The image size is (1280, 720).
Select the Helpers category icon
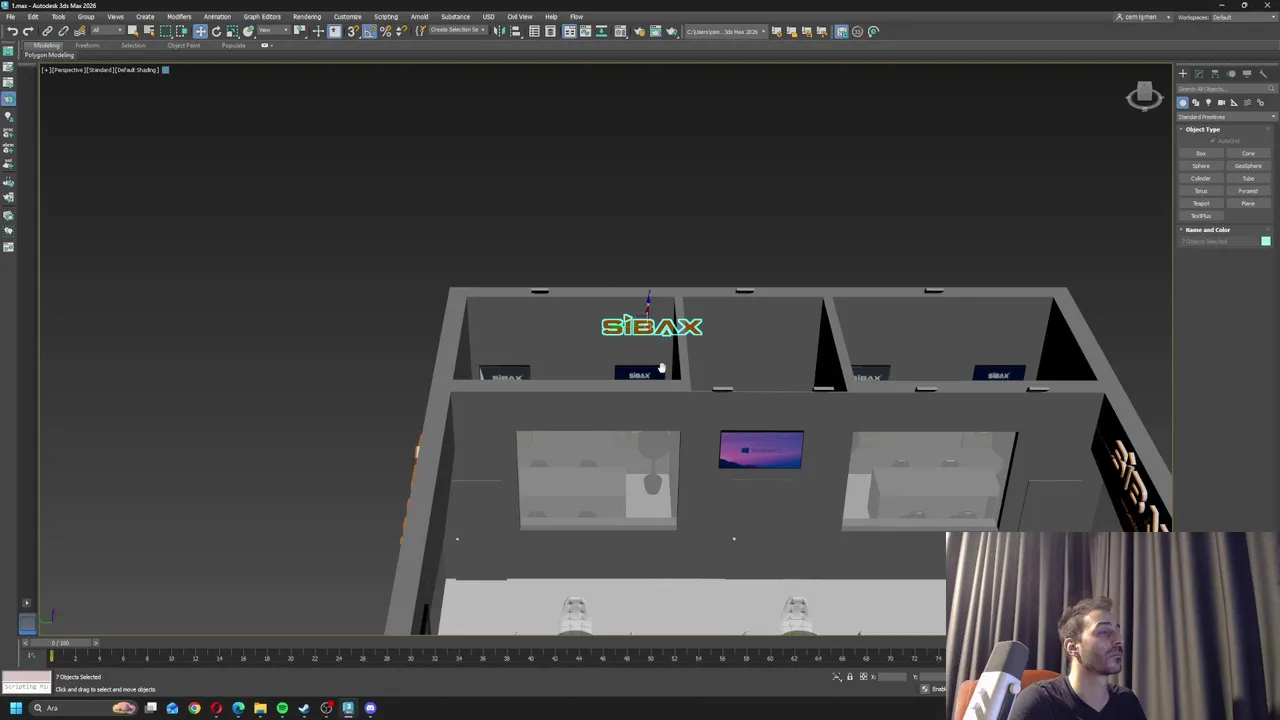pyautogui.click(x=1234, y=102)
